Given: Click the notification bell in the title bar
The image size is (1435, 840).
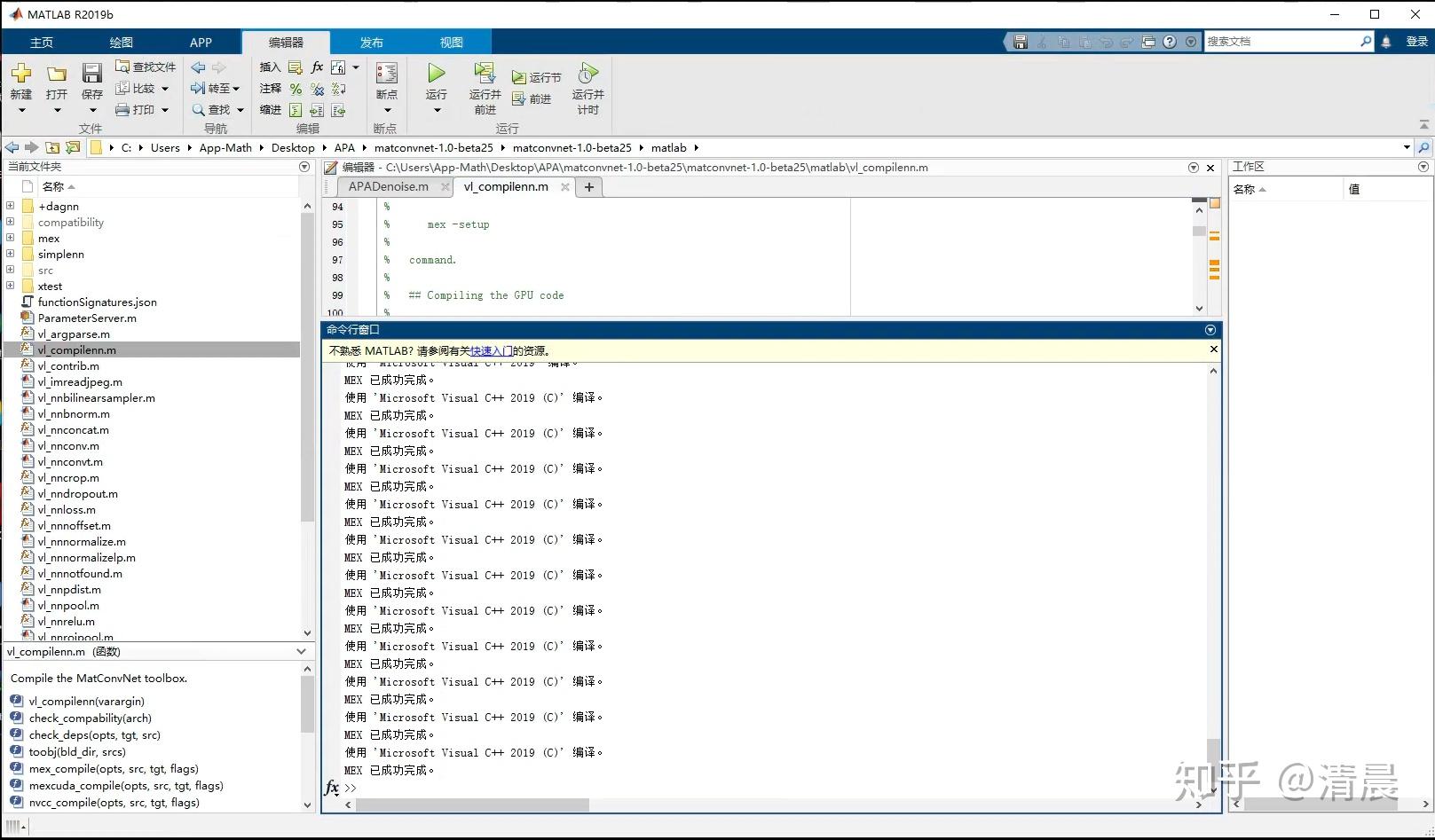Looking at the screenshot, I should click(1386, 41).
